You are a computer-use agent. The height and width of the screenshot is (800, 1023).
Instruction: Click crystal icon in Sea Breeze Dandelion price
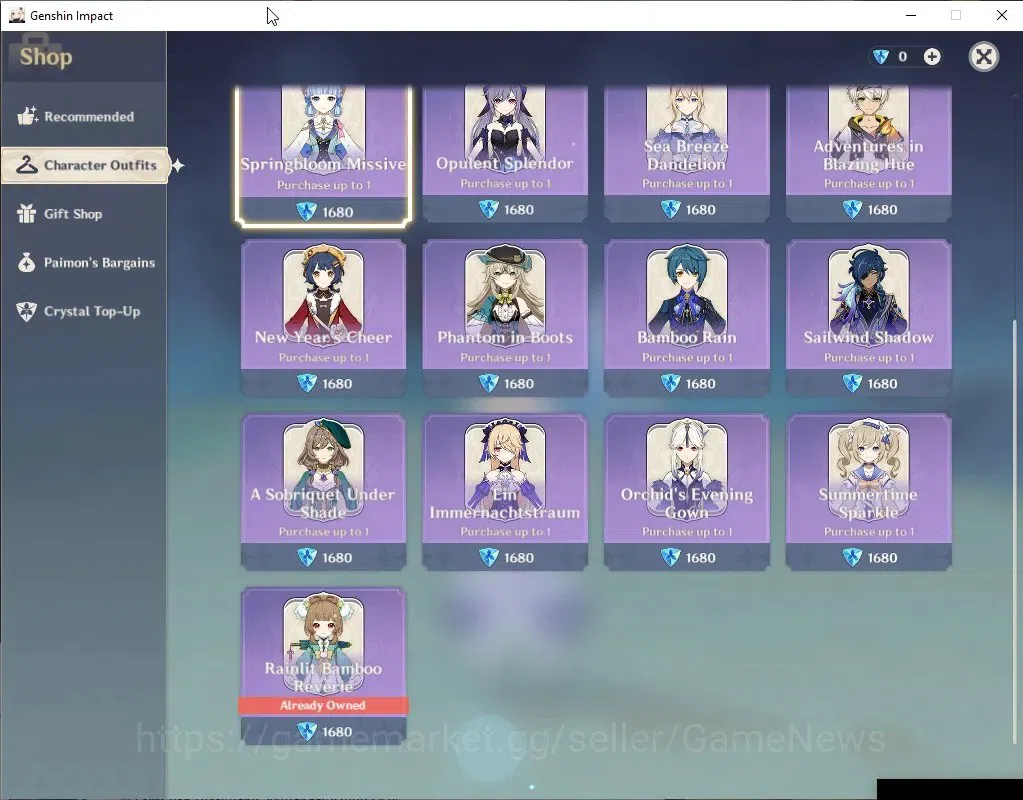(x=670, y=209)
